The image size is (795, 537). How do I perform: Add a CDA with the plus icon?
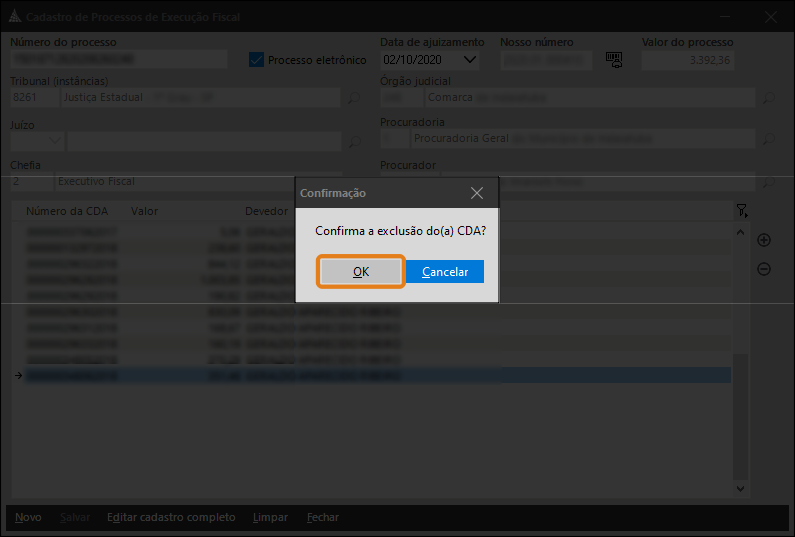[x=764, y=240]
